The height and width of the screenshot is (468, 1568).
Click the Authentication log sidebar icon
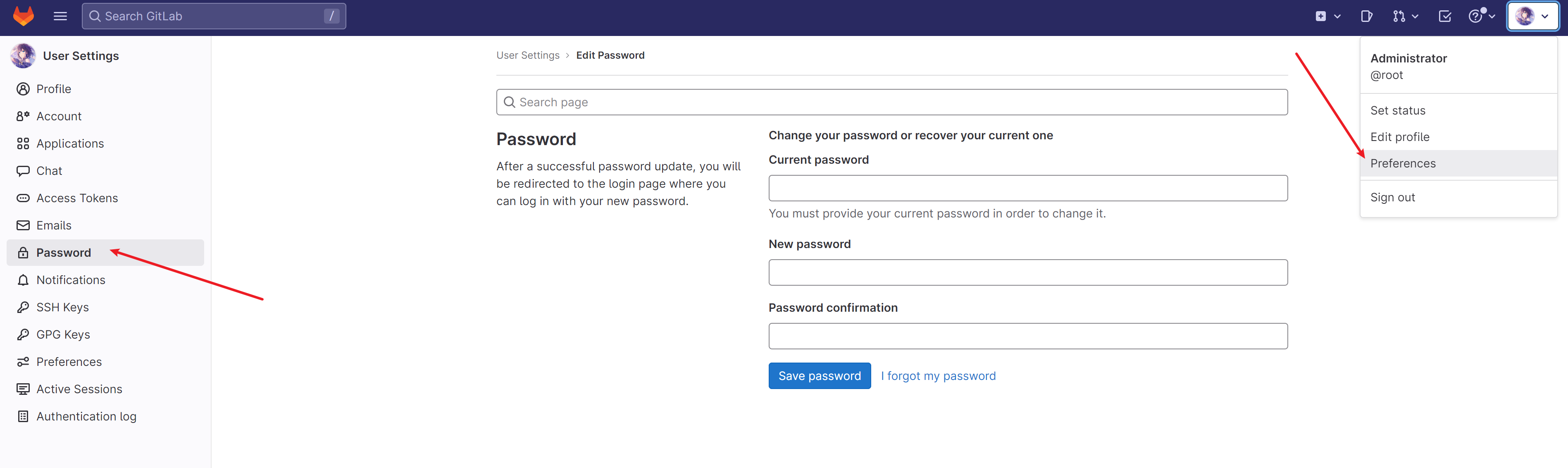23,416
